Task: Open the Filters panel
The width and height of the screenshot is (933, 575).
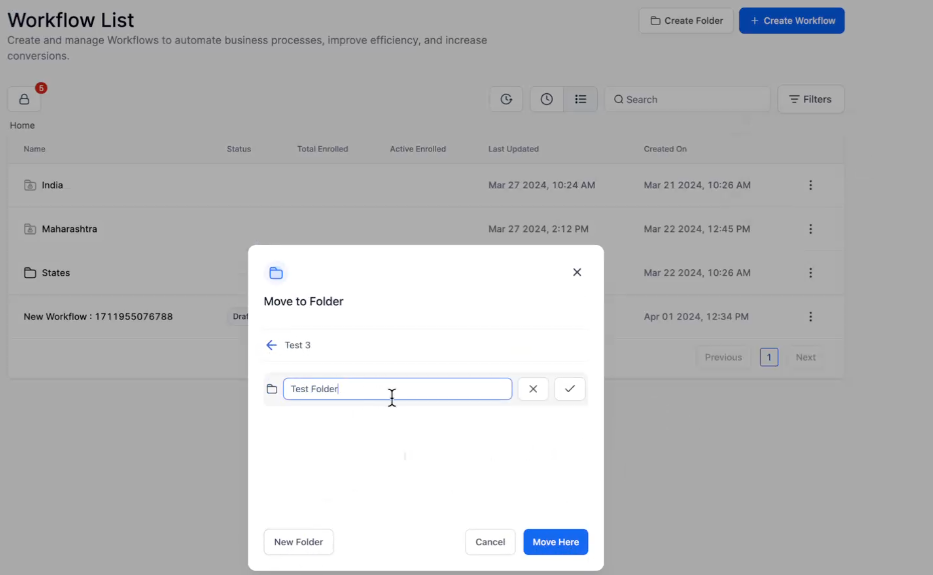Action: [810, 99]
